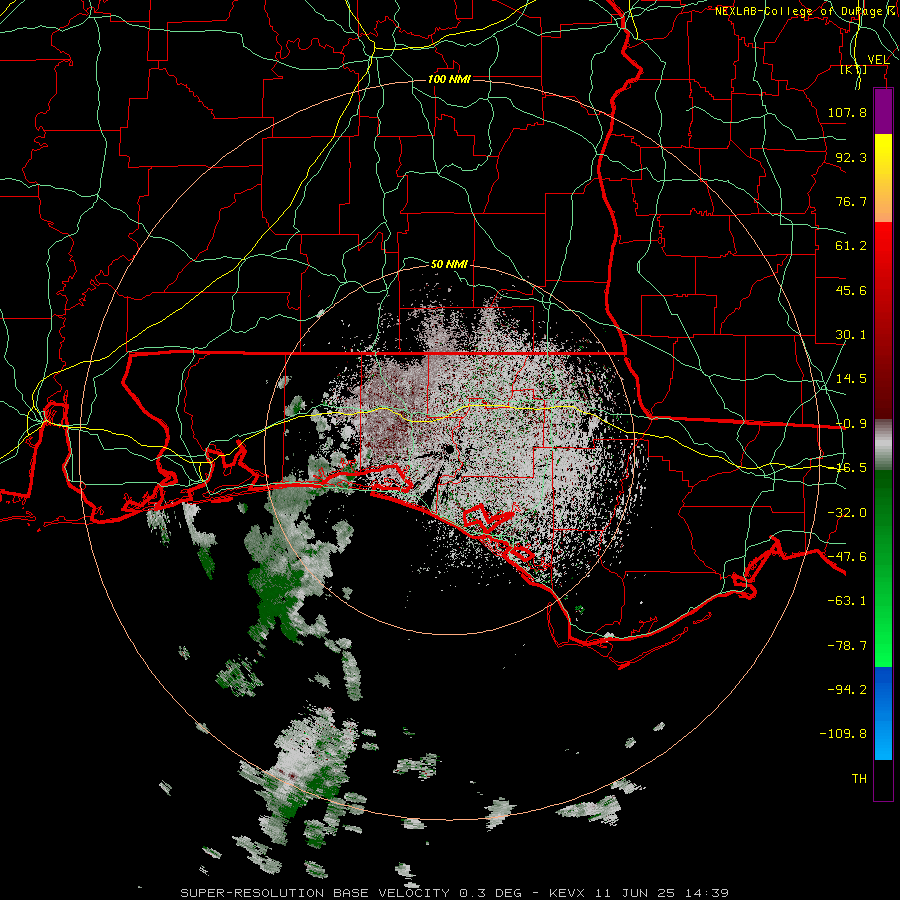Viewport: 900px width, 900px height.
Task: Select the 50 NMI range ring label
Action: pyautogui.click(x=449, y=264)
